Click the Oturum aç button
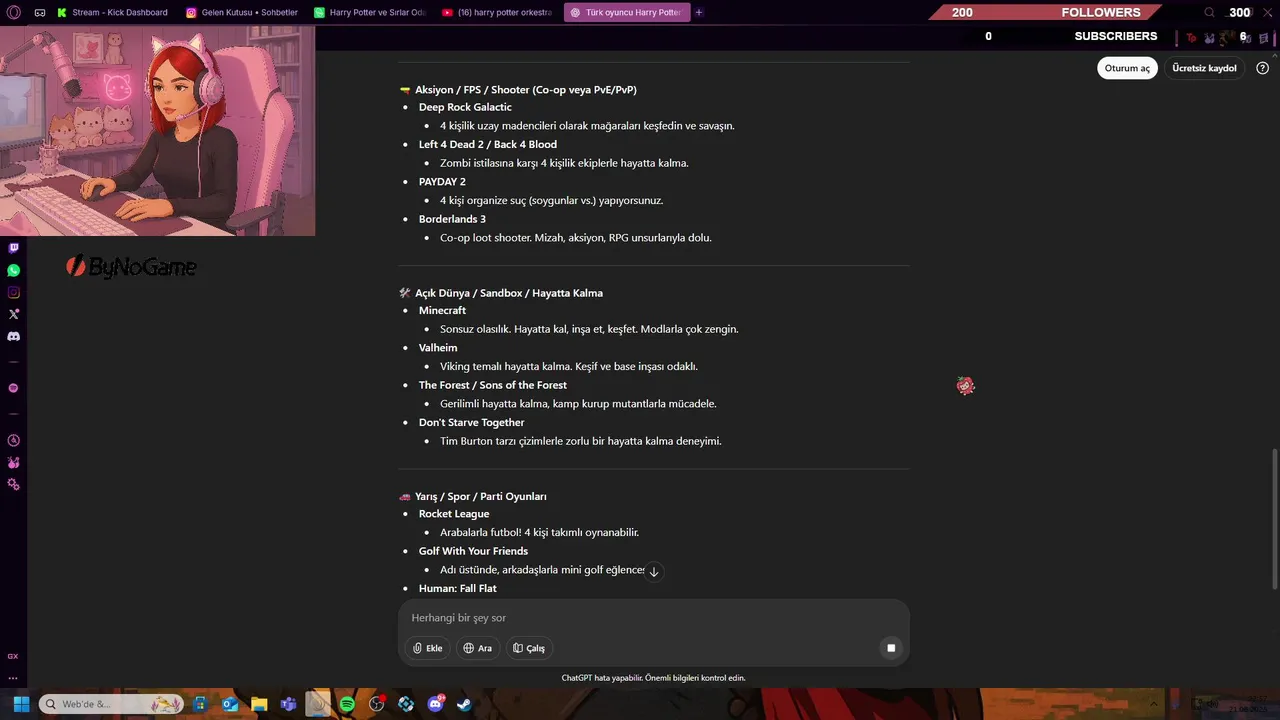The height and width of the screenshot is (720, 1280). [1127, 68]
